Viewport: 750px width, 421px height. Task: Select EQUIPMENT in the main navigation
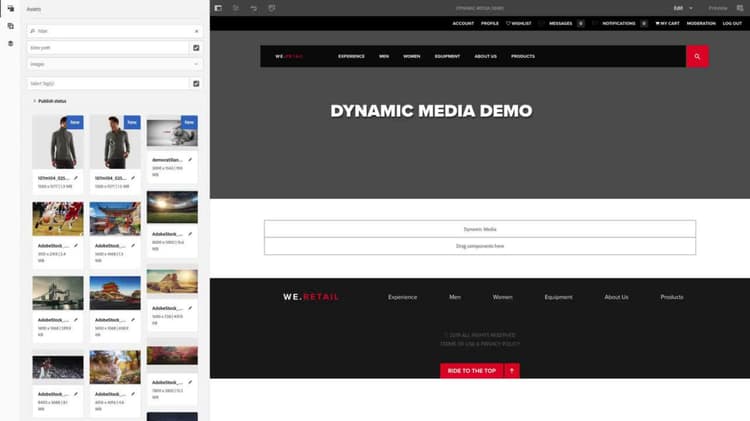(447, 56)
